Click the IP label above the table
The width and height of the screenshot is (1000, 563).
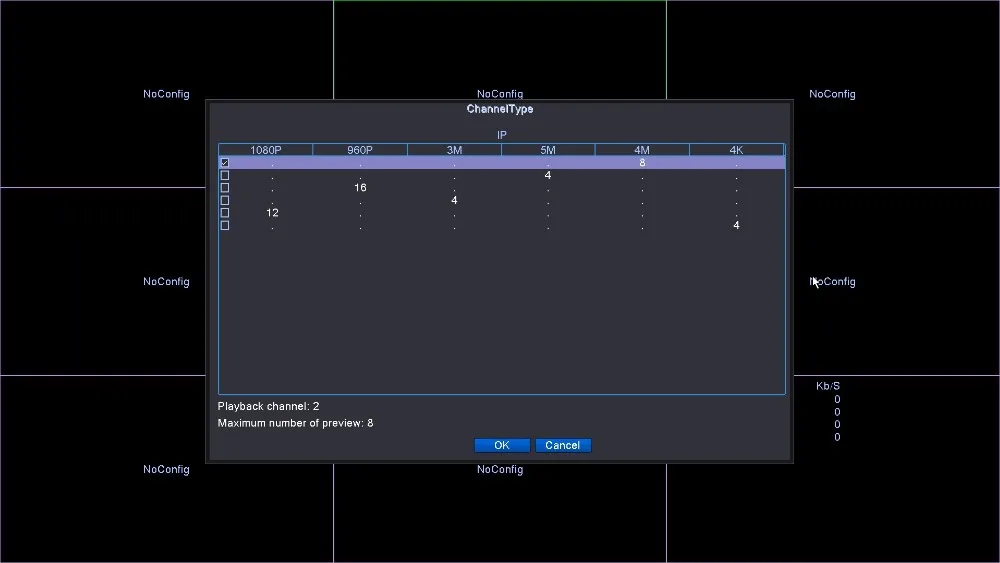pos(502,135)
